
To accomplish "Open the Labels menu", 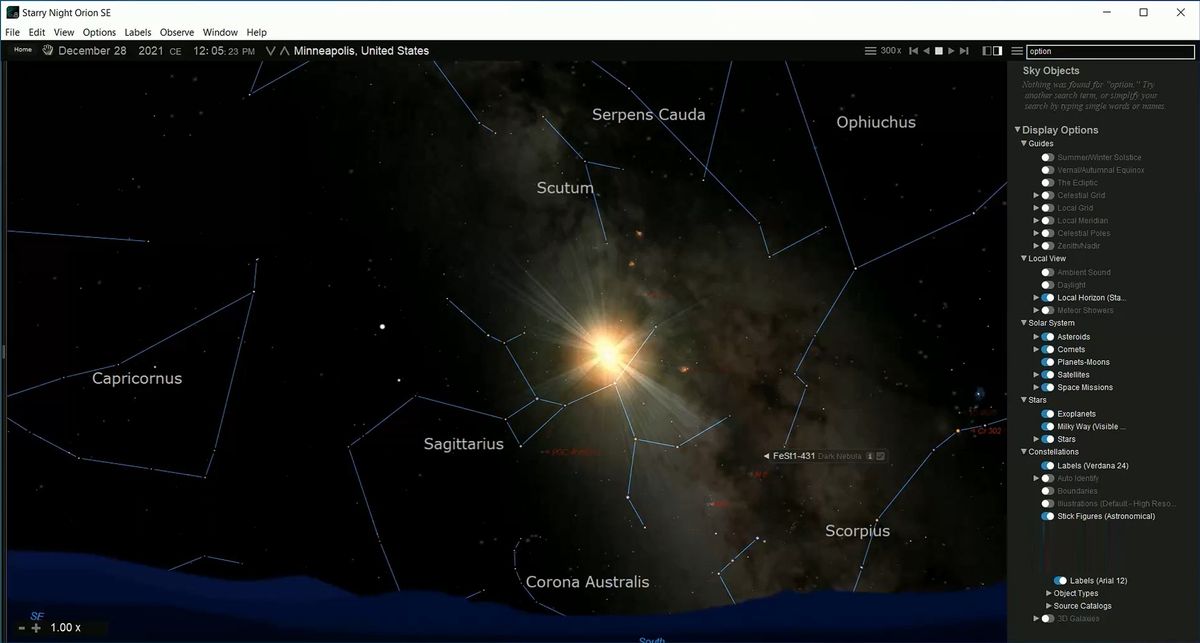I will pyautogui.click(x=138, y=33).
